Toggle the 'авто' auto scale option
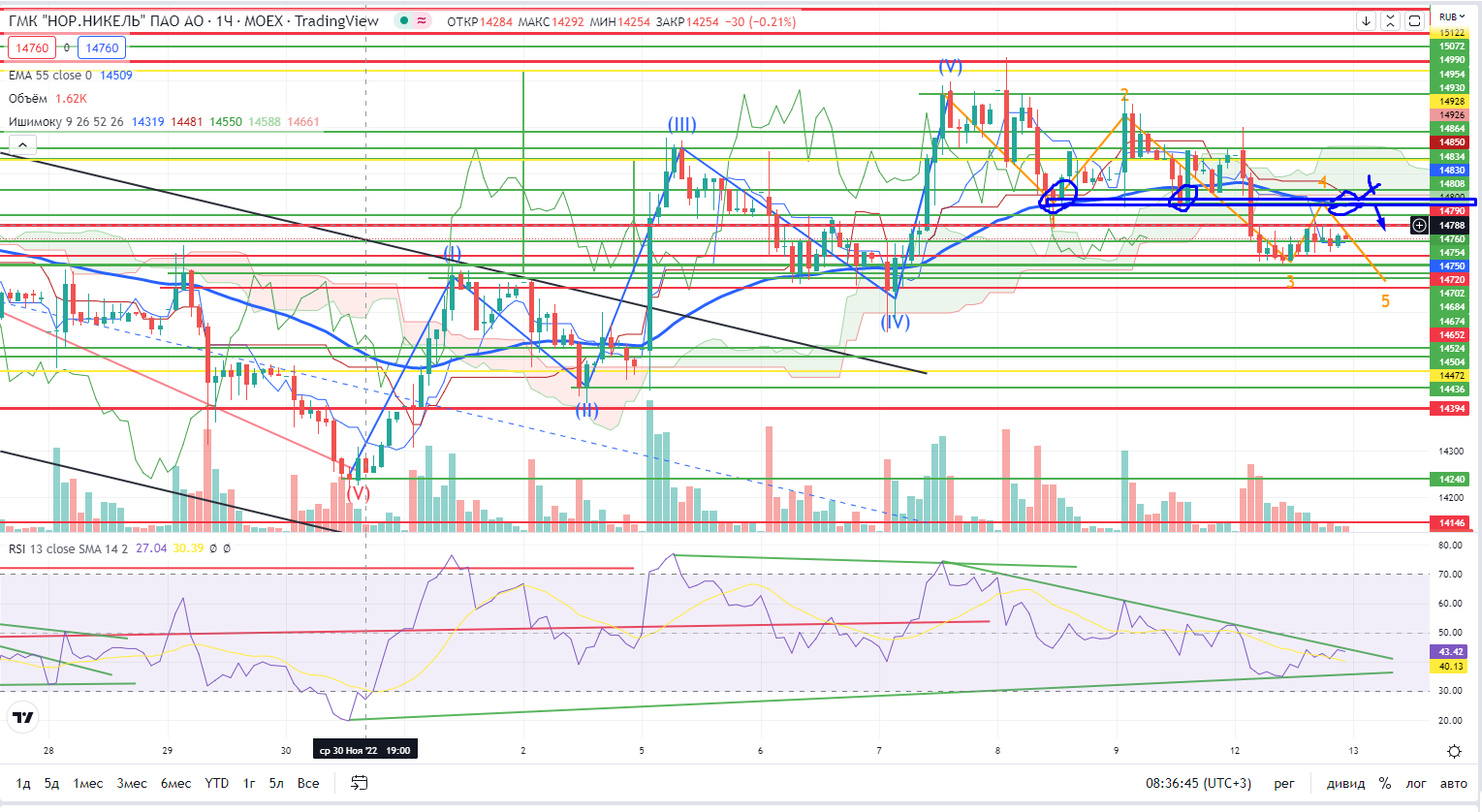 tap(1453, 783)
